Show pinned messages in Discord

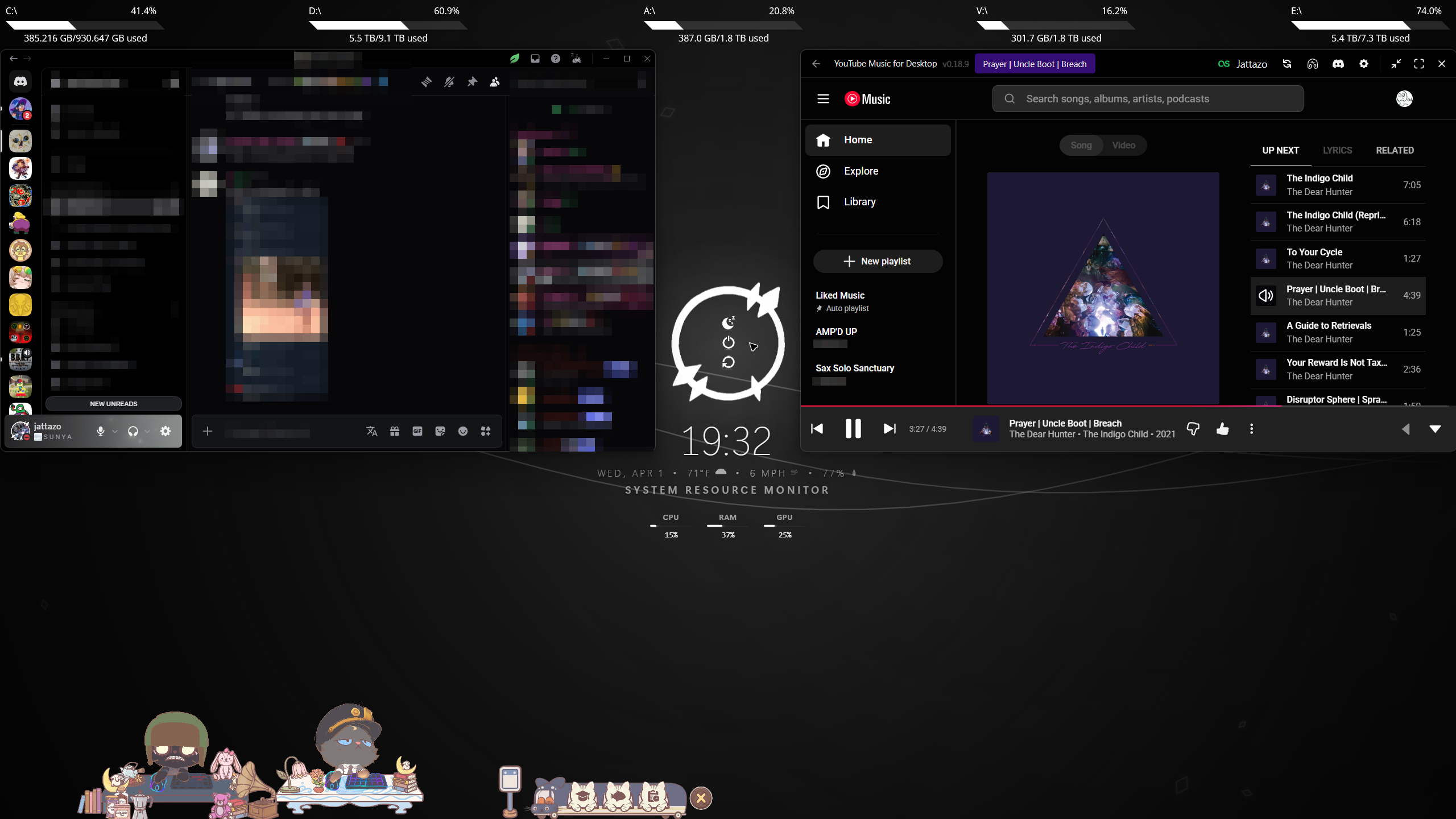(472, 82)
